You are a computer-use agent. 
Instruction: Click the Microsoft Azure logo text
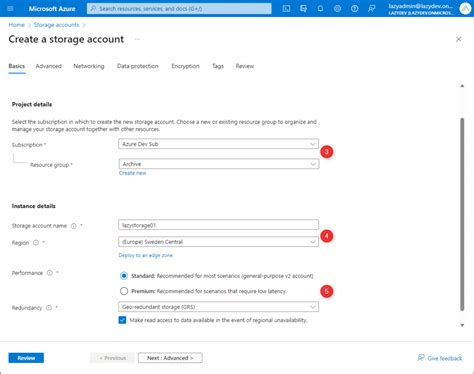52,9
